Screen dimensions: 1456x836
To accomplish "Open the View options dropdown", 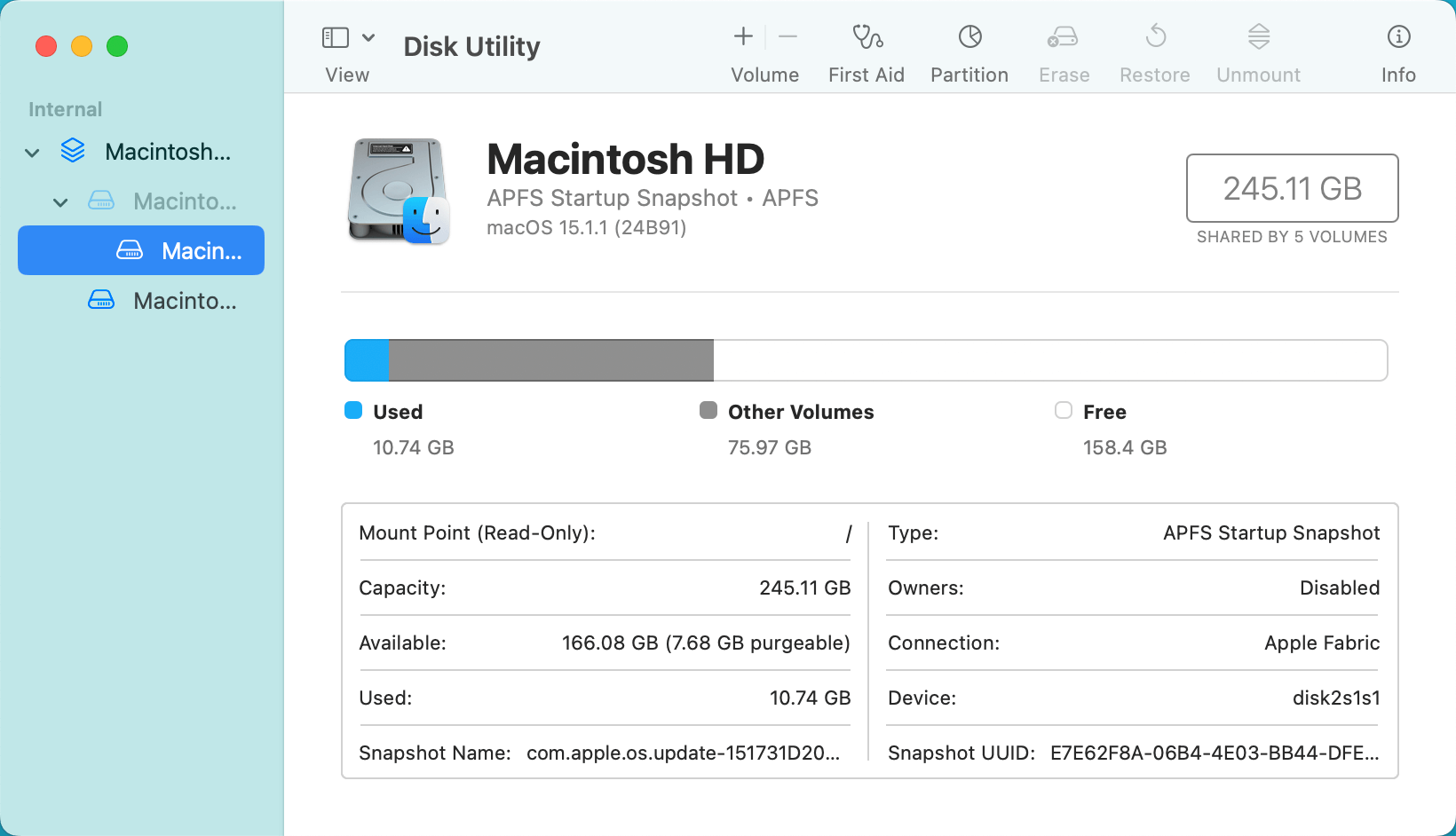I will [x=370, y=37].
